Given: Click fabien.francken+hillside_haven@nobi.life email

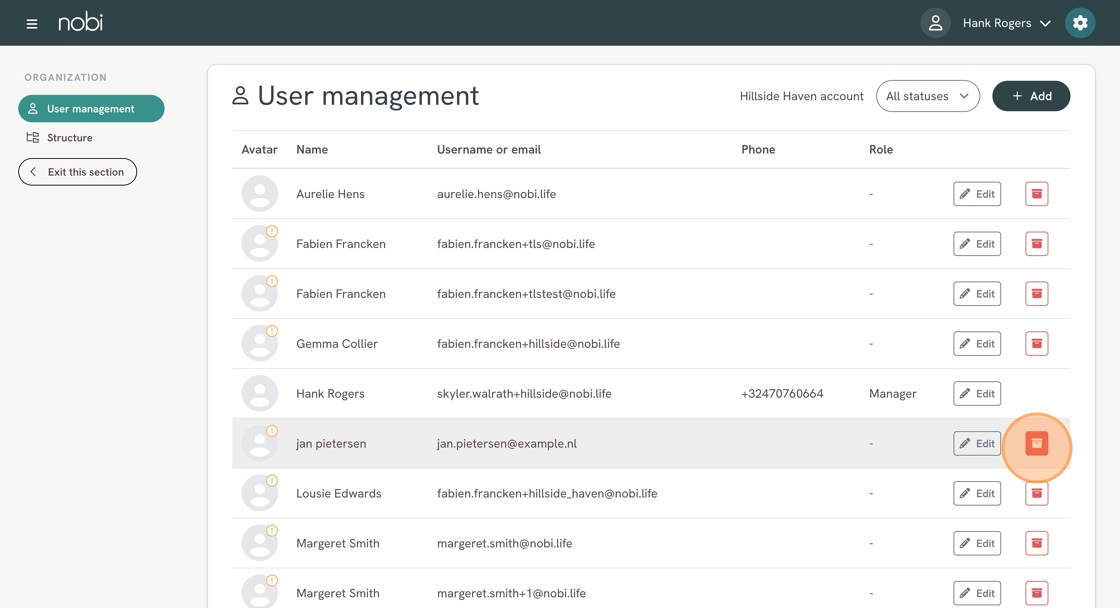Looking at the screenshot, I should [x=547, y=494].
